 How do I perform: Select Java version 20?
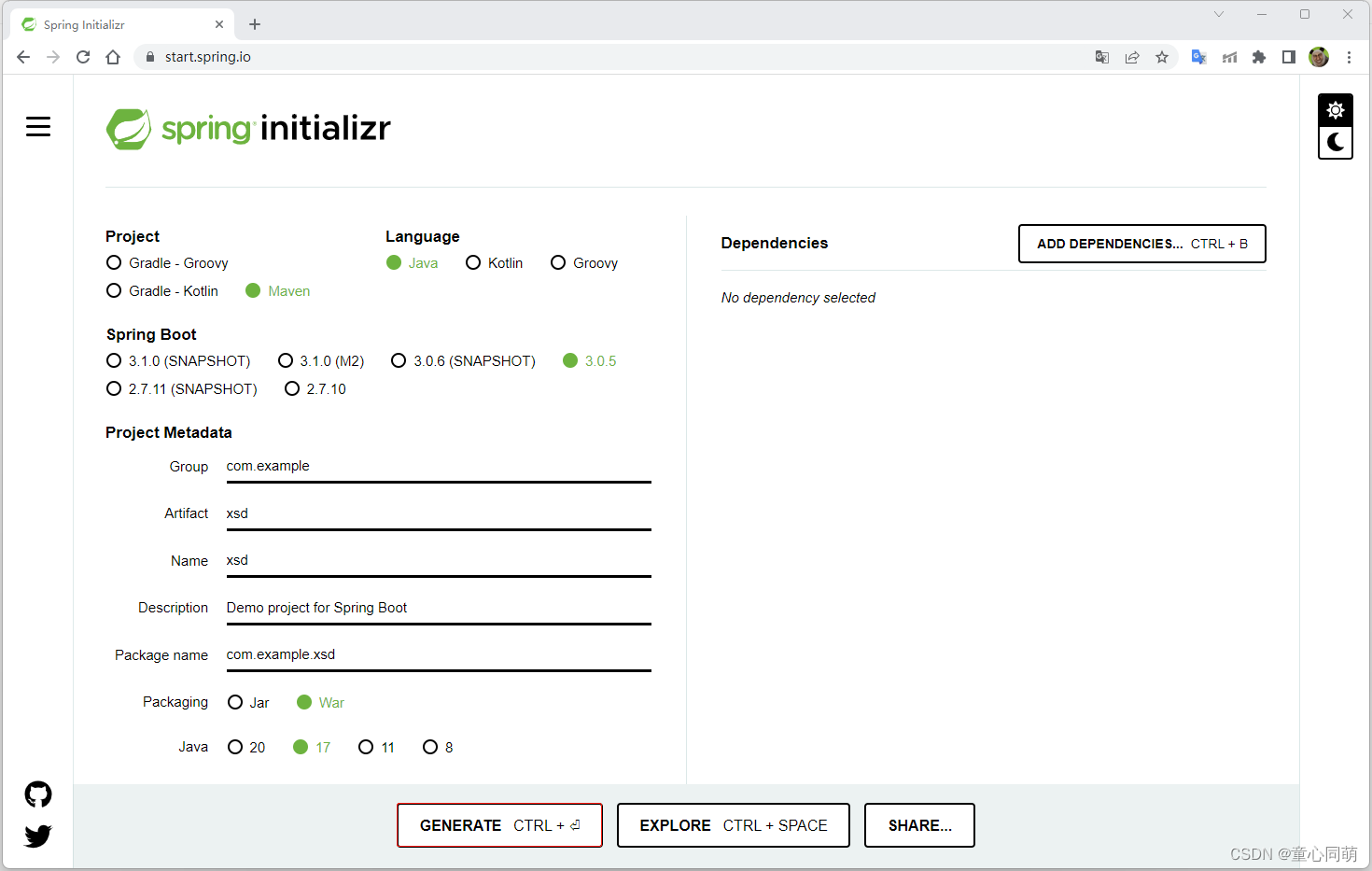pos(246,748)
